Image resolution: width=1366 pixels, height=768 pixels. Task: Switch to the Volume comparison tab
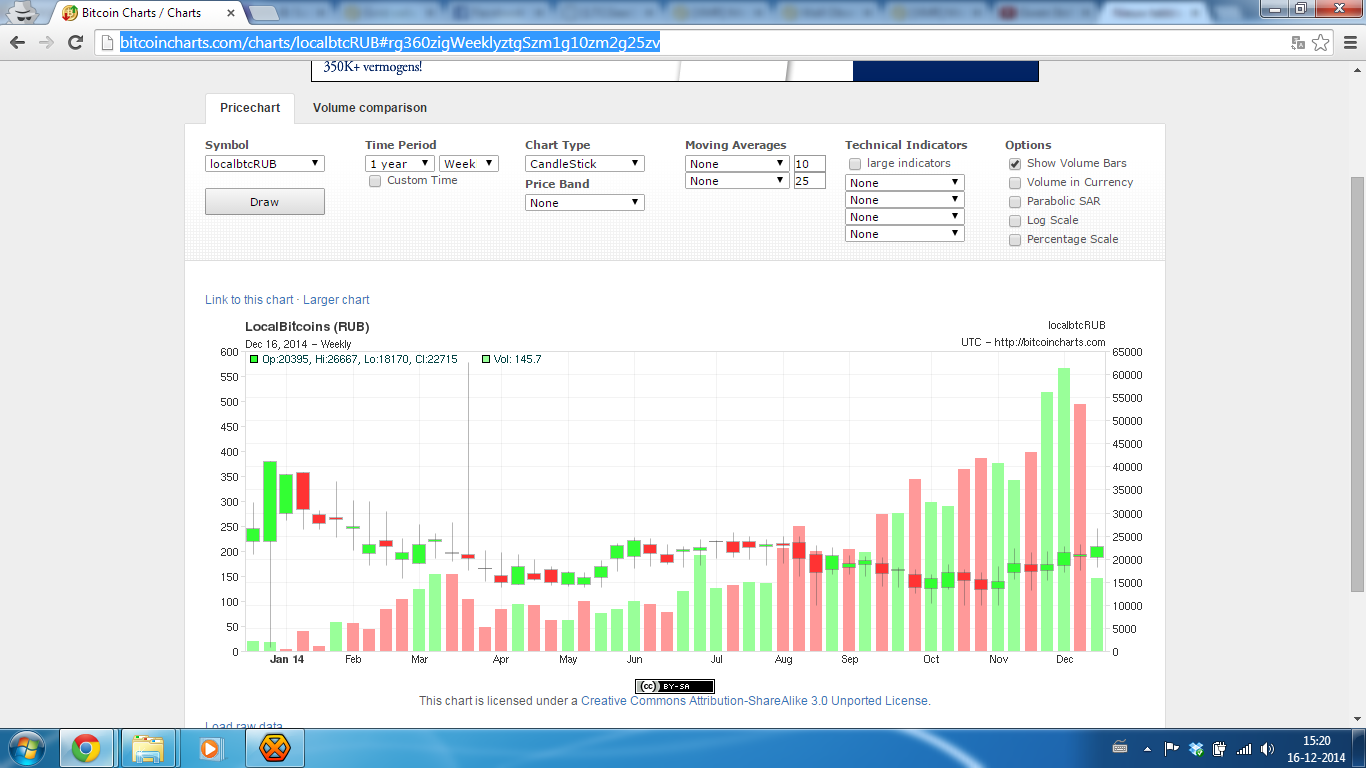(370, 108)
